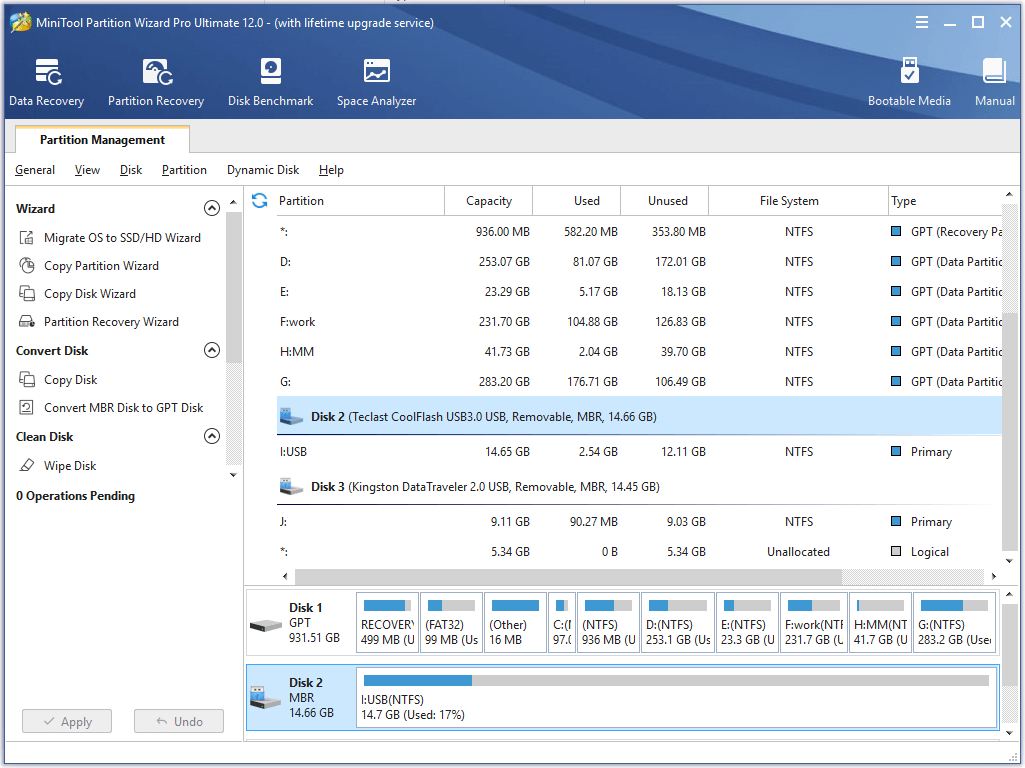The width and height of the screenshot is (1025, 768).
Task: Select the G:(NTFS) 283.2 GB partition block
Action: pyautogui.click(x=954, y=622)
